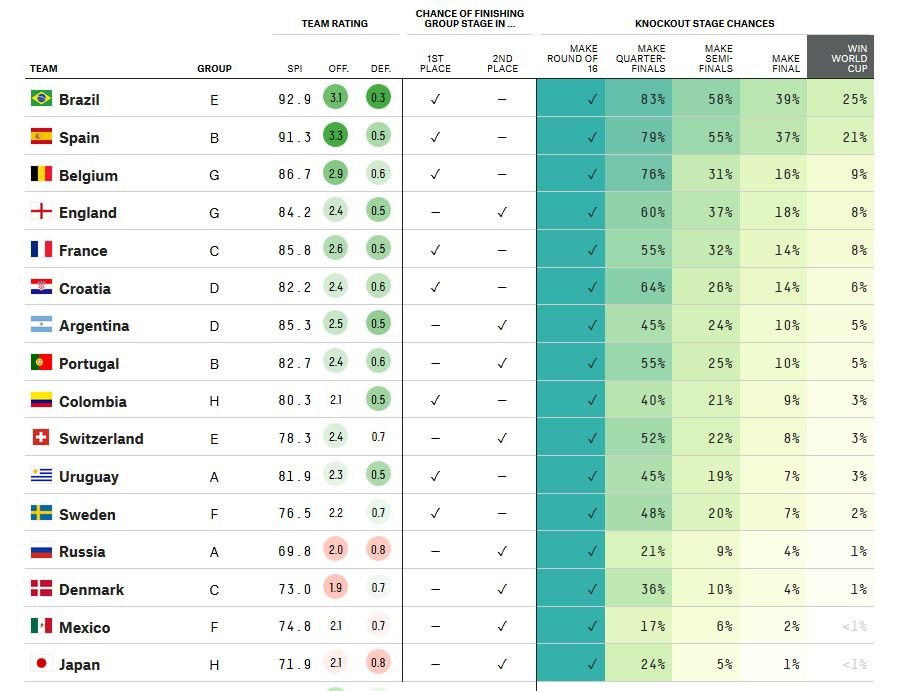Select the Portugal team name
Screen dimensions: 898x691
[x=89, y=364]
